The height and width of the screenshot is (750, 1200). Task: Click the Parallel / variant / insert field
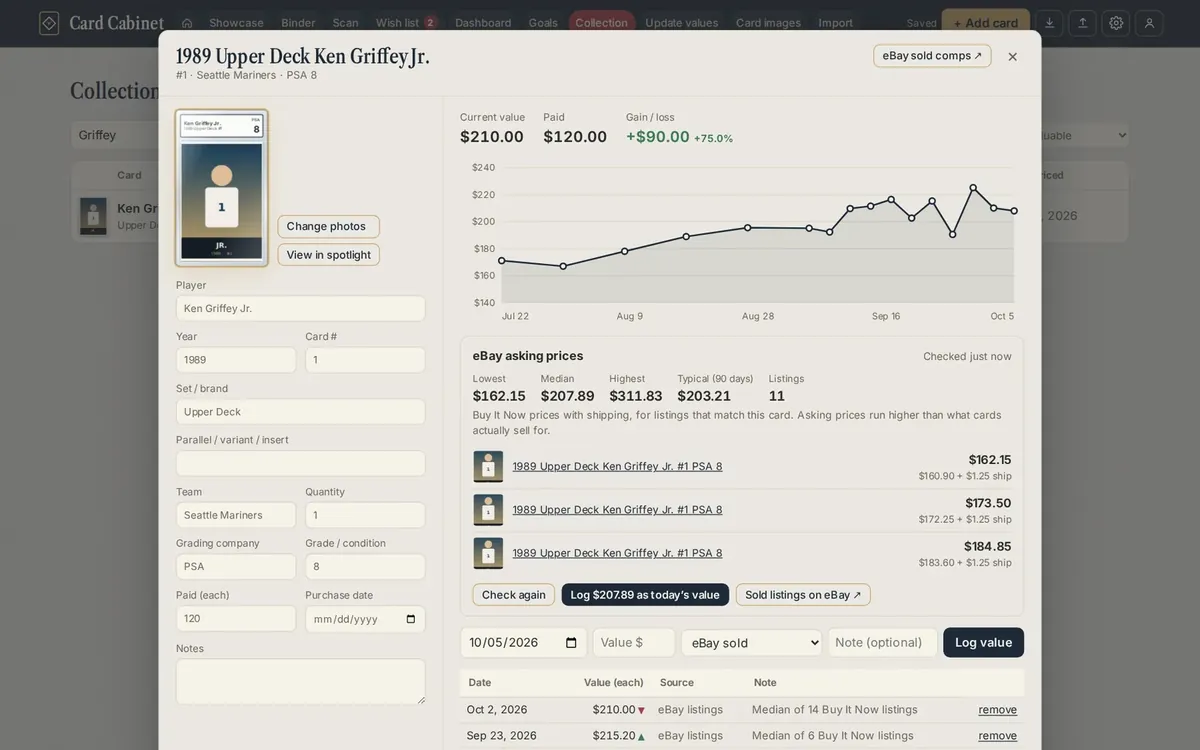tap(301, 464)
